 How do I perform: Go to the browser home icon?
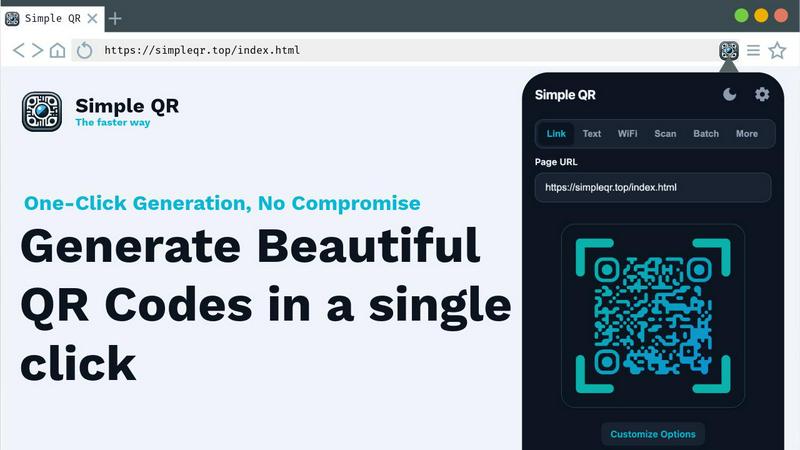pos(57,50)
